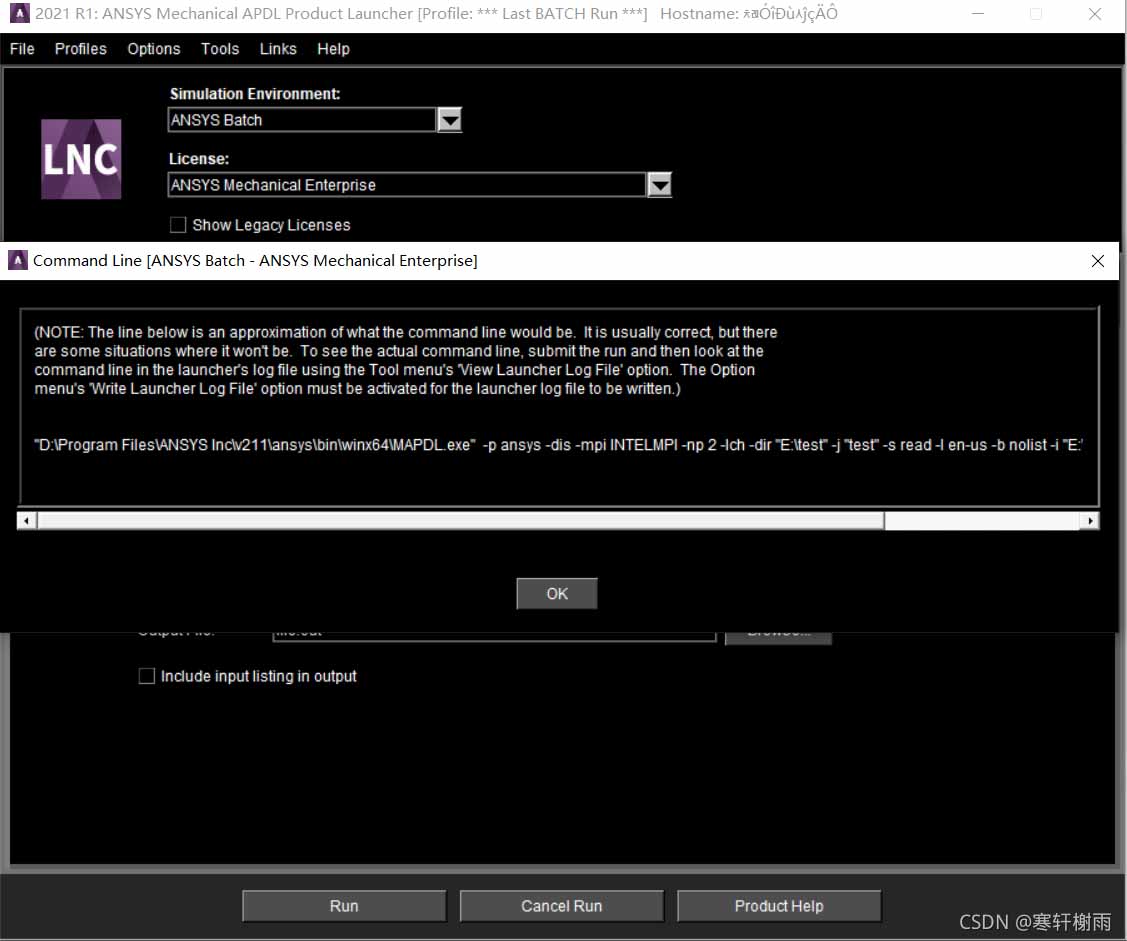1127x941 pixels.
Task: Click the Run button
Action: (344, 906)
